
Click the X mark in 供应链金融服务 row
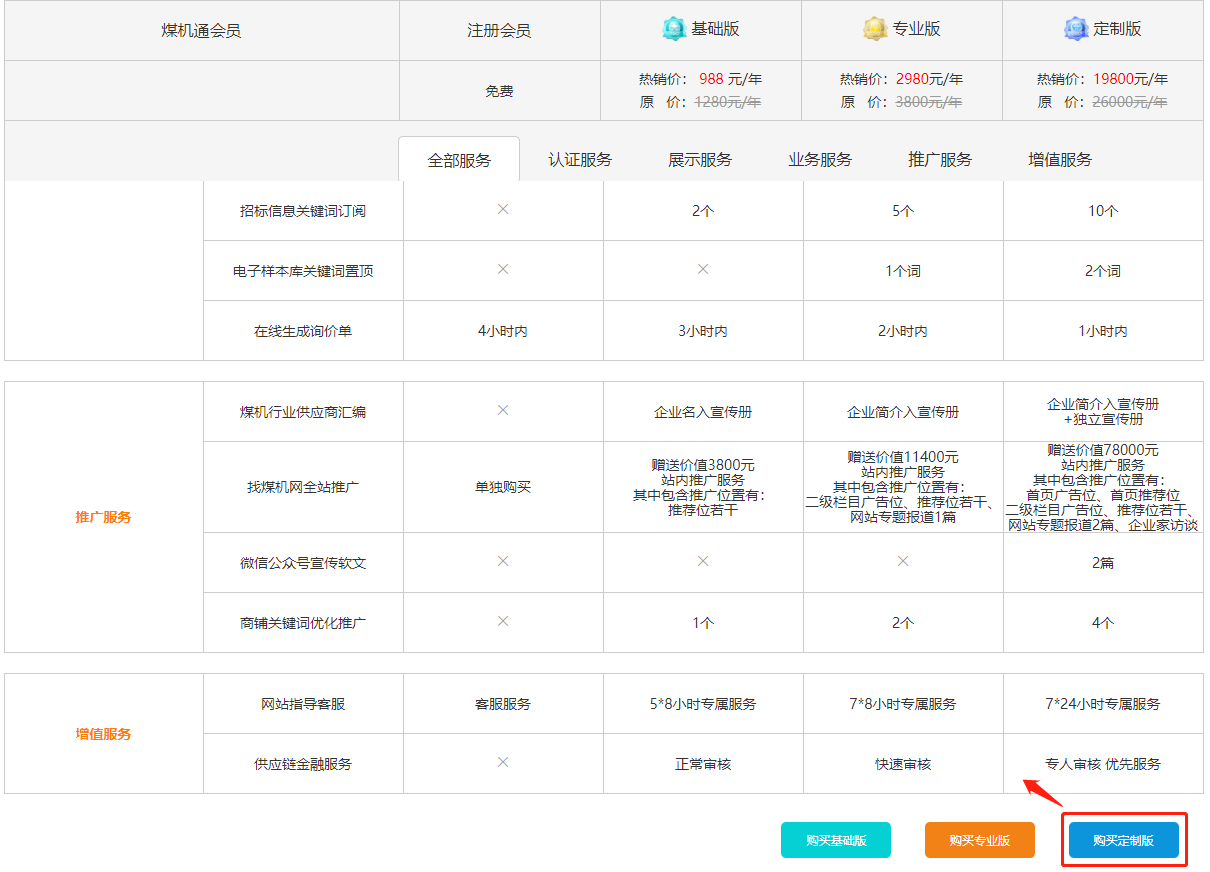pyautogui.click(x=503, y=763)
